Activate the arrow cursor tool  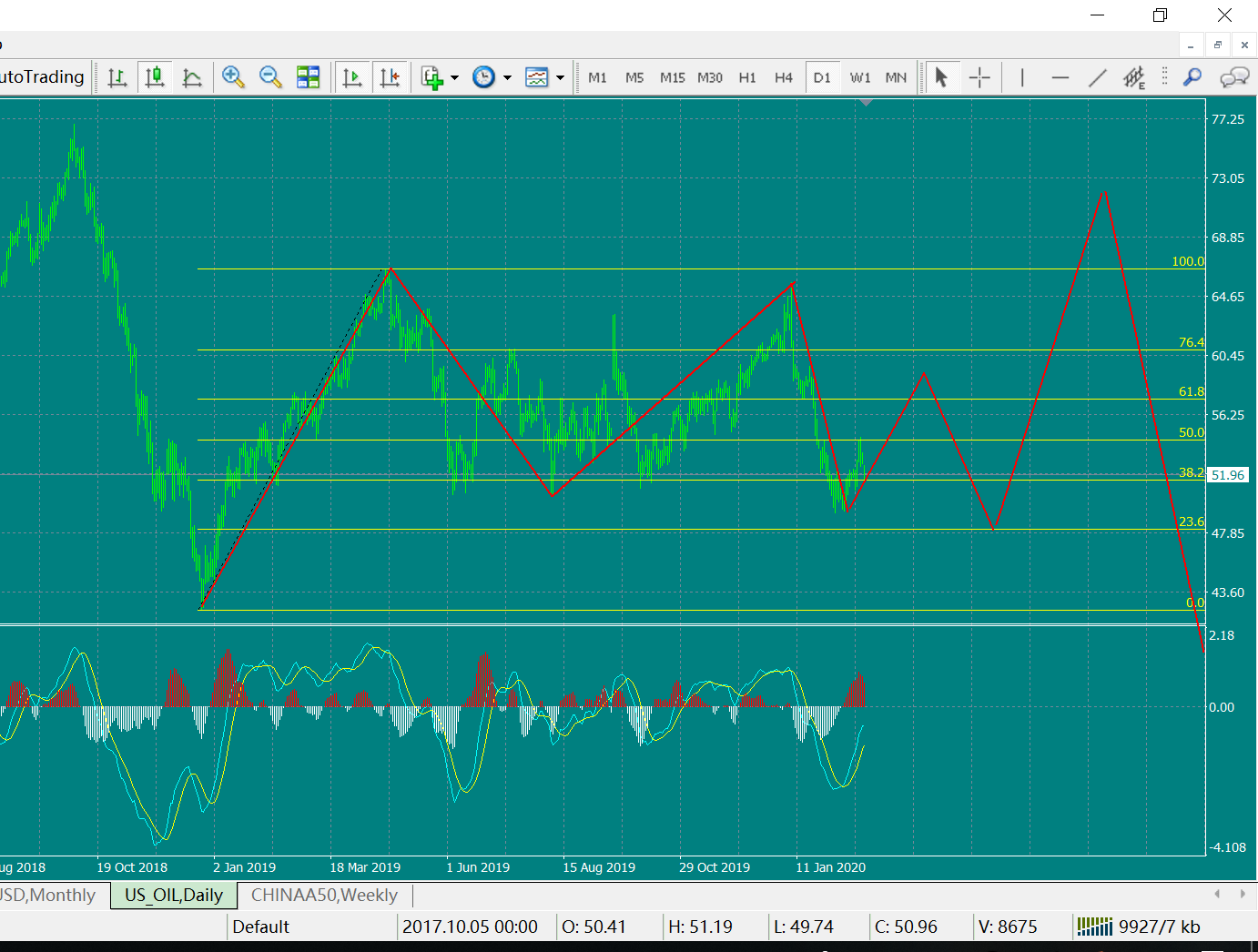(942, 77)
